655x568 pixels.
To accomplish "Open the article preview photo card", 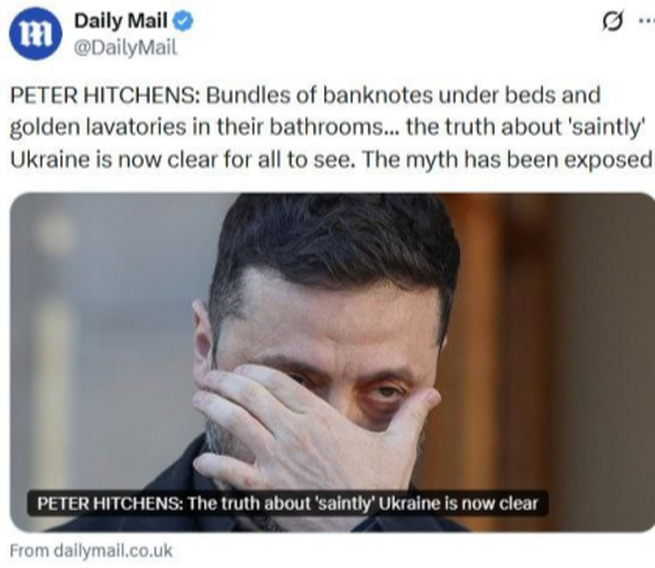I will click(332, 362).
